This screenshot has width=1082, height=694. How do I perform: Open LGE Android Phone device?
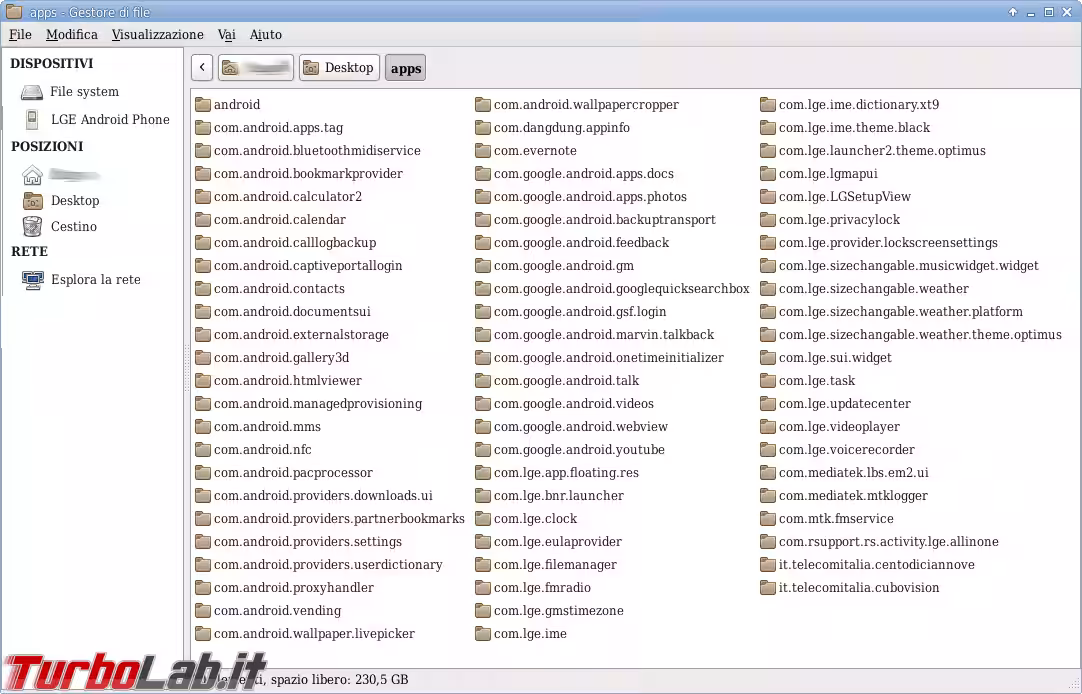coord(110,119)
